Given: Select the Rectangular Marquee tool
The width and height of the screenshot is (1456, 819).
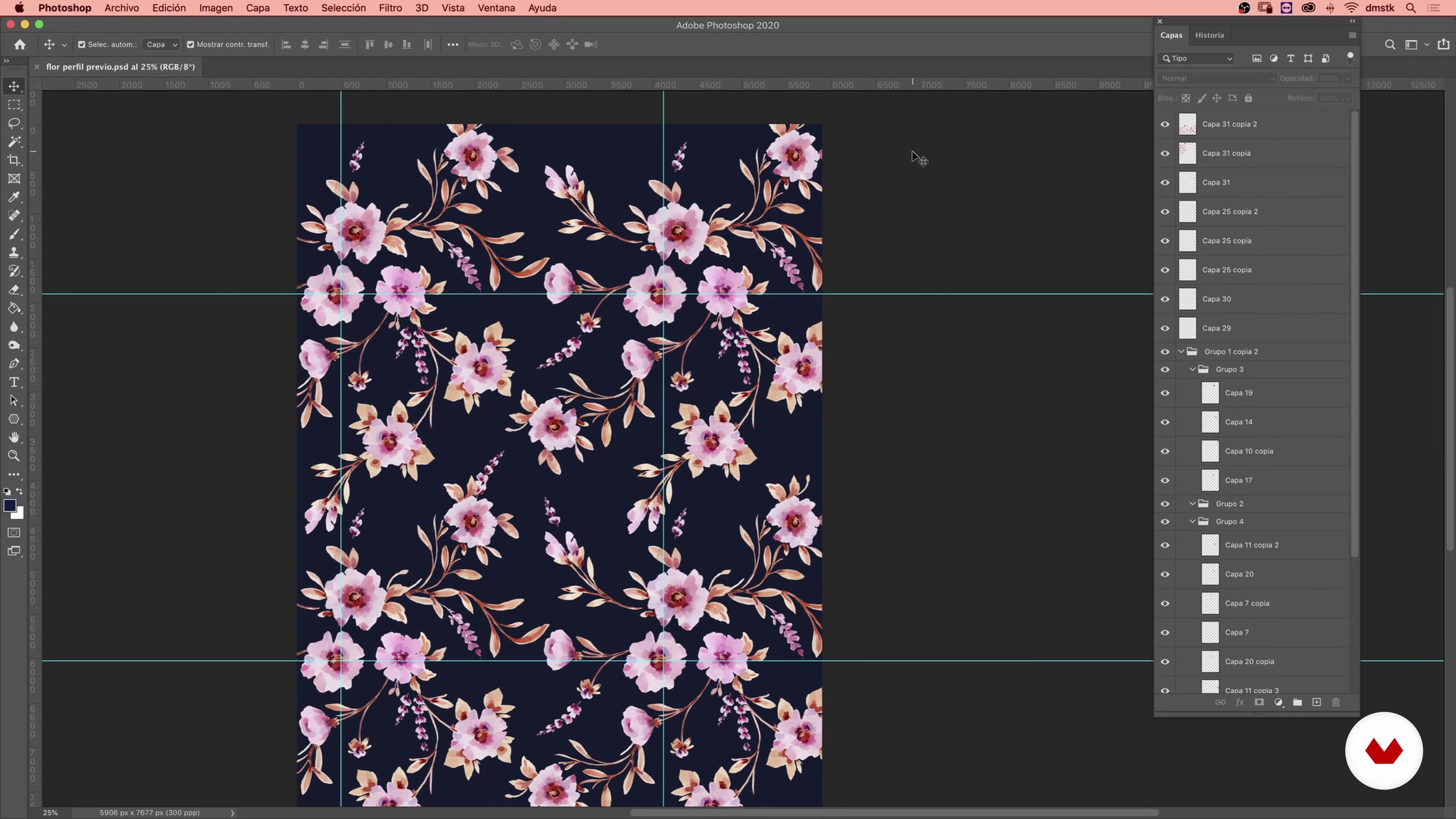Looking at the screenshot, I should tap(14, 105).
